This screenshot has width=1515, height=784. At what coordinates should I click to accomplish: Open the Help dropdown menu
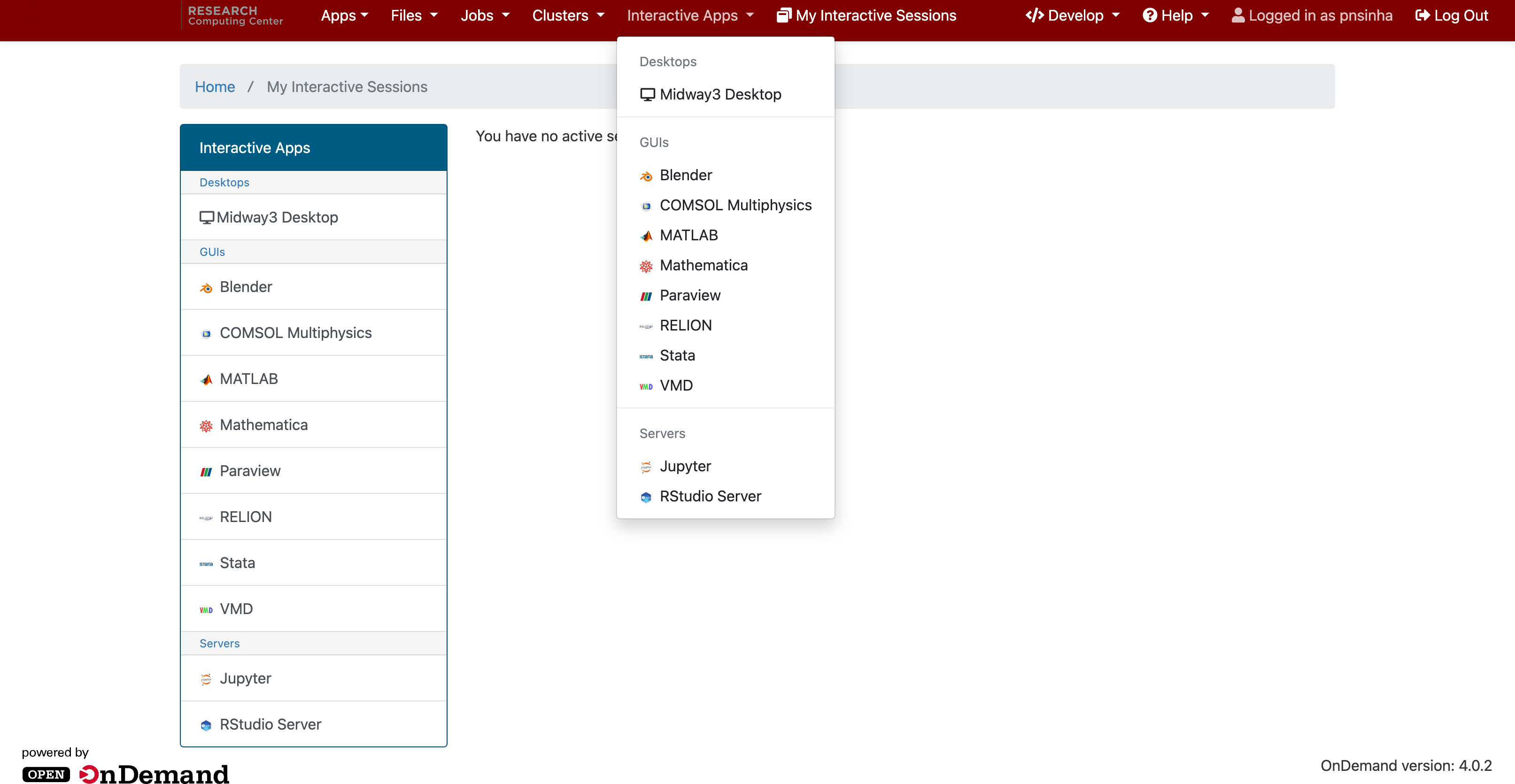1175,15
